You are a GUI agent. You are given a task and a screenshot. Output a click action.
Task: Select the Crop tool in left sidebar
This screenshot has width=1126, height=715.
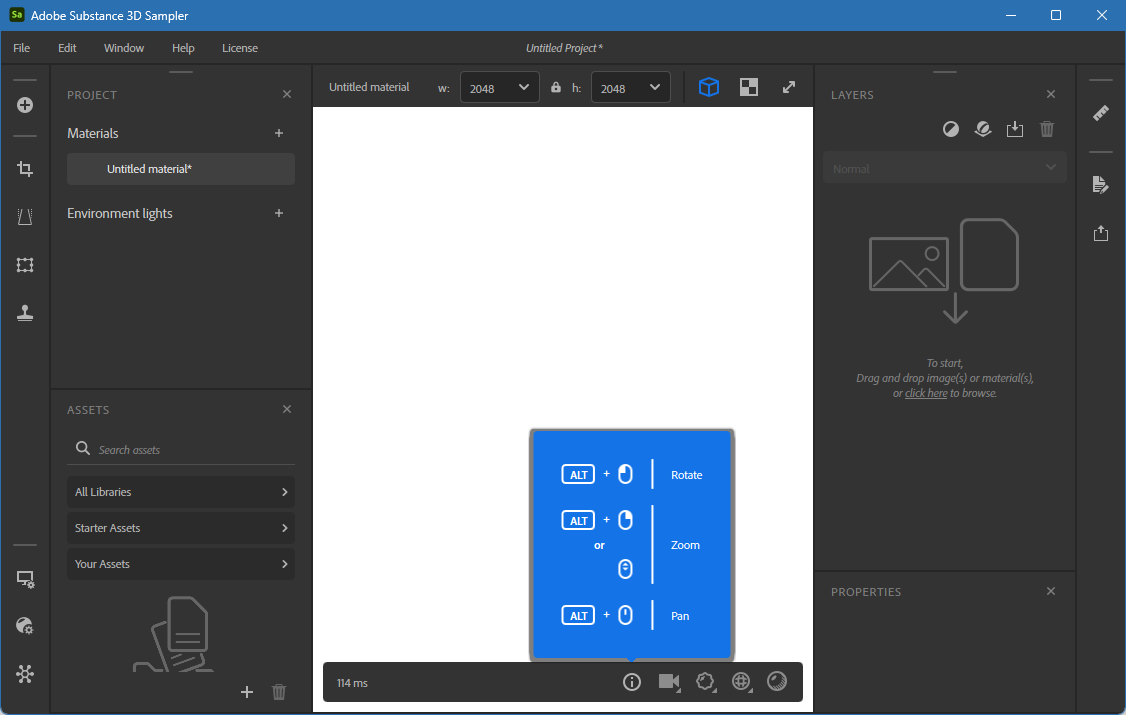(25, 169)
